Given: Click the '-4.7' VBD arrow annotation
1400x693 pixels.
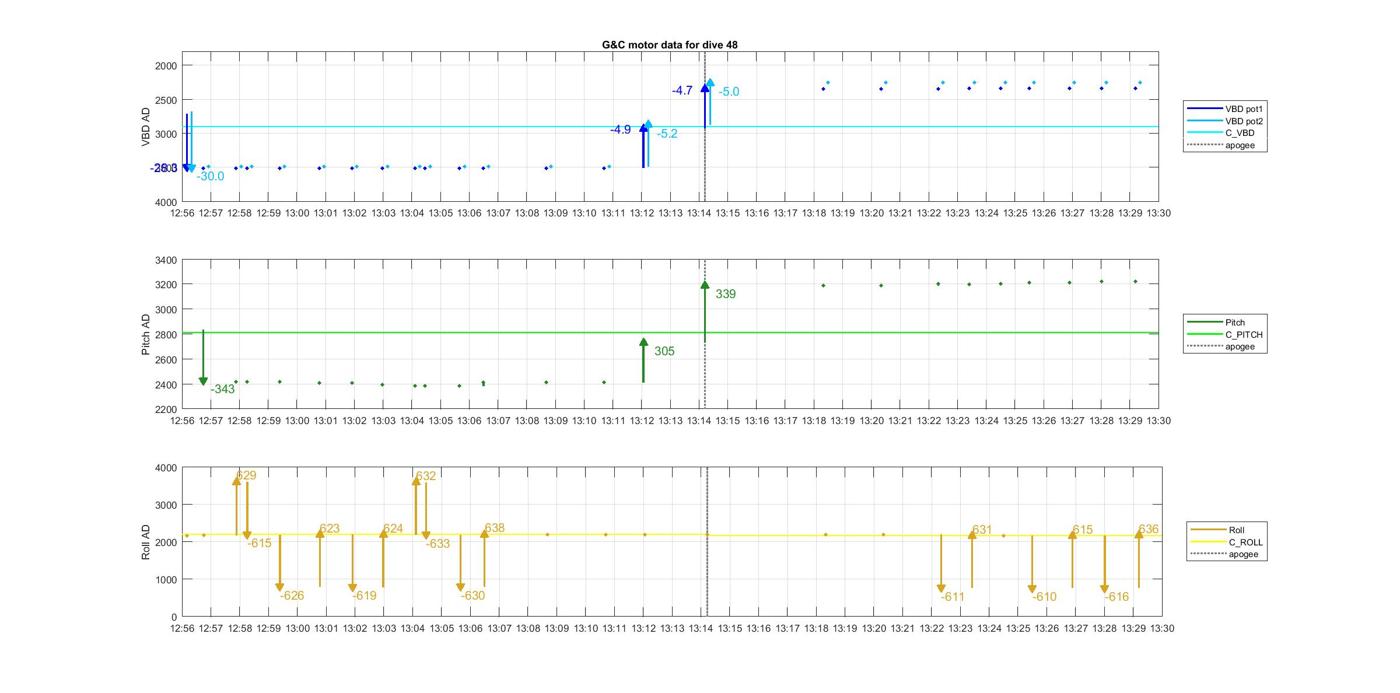Looking at the screenshot, I should [x=682, y=91].
